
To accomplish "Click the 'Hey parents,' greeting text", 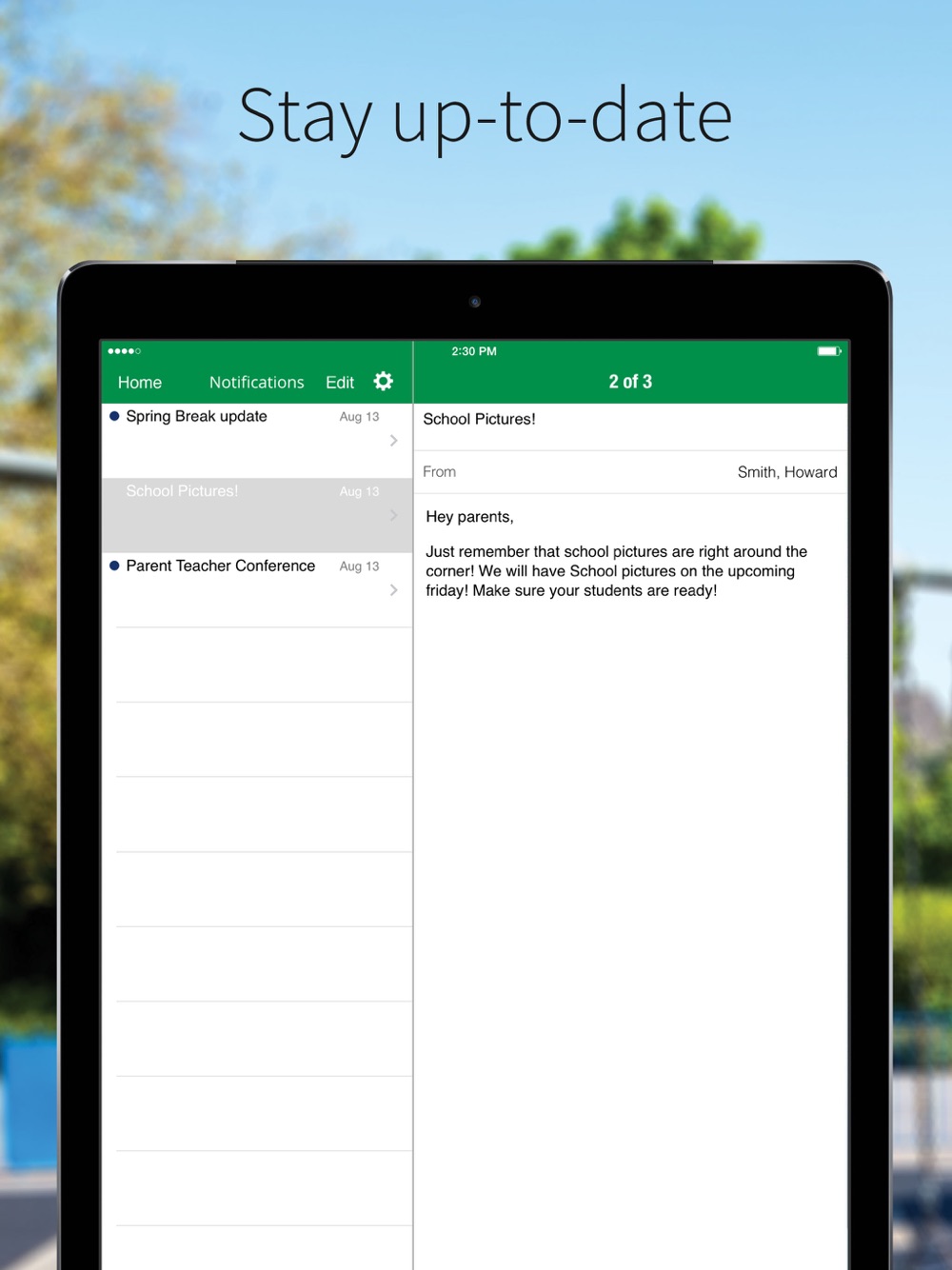I will tap(469, 517).
